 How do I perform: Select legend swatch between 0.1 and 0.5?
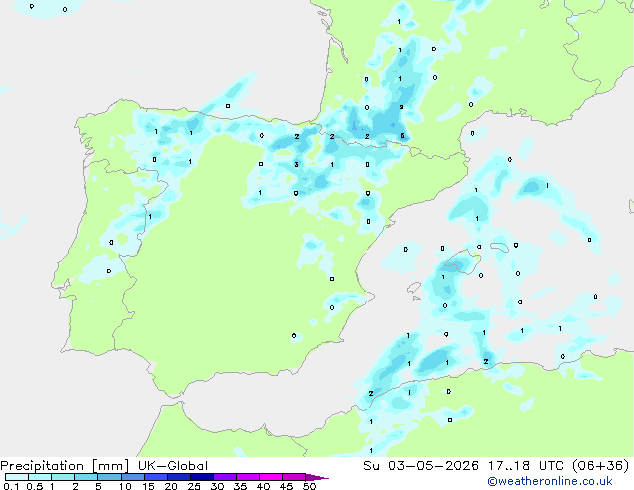pos(17,477)
